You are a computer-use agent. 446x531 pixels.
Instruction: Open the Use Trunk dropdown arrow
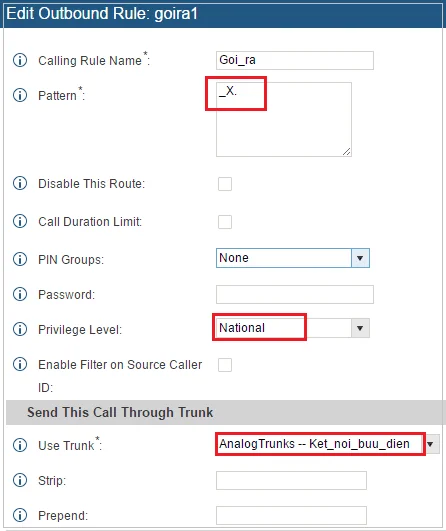coord(430,444)
